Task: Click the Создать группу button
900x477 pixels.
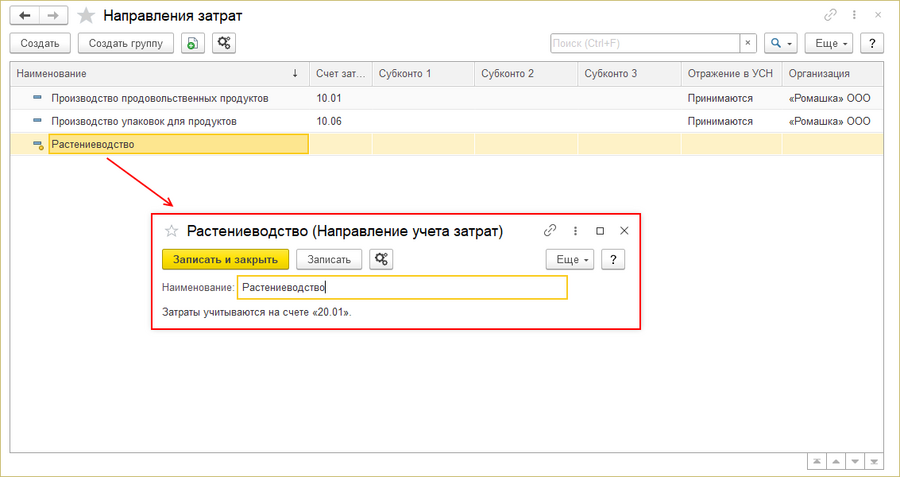Action: click(x=126, y=43)
